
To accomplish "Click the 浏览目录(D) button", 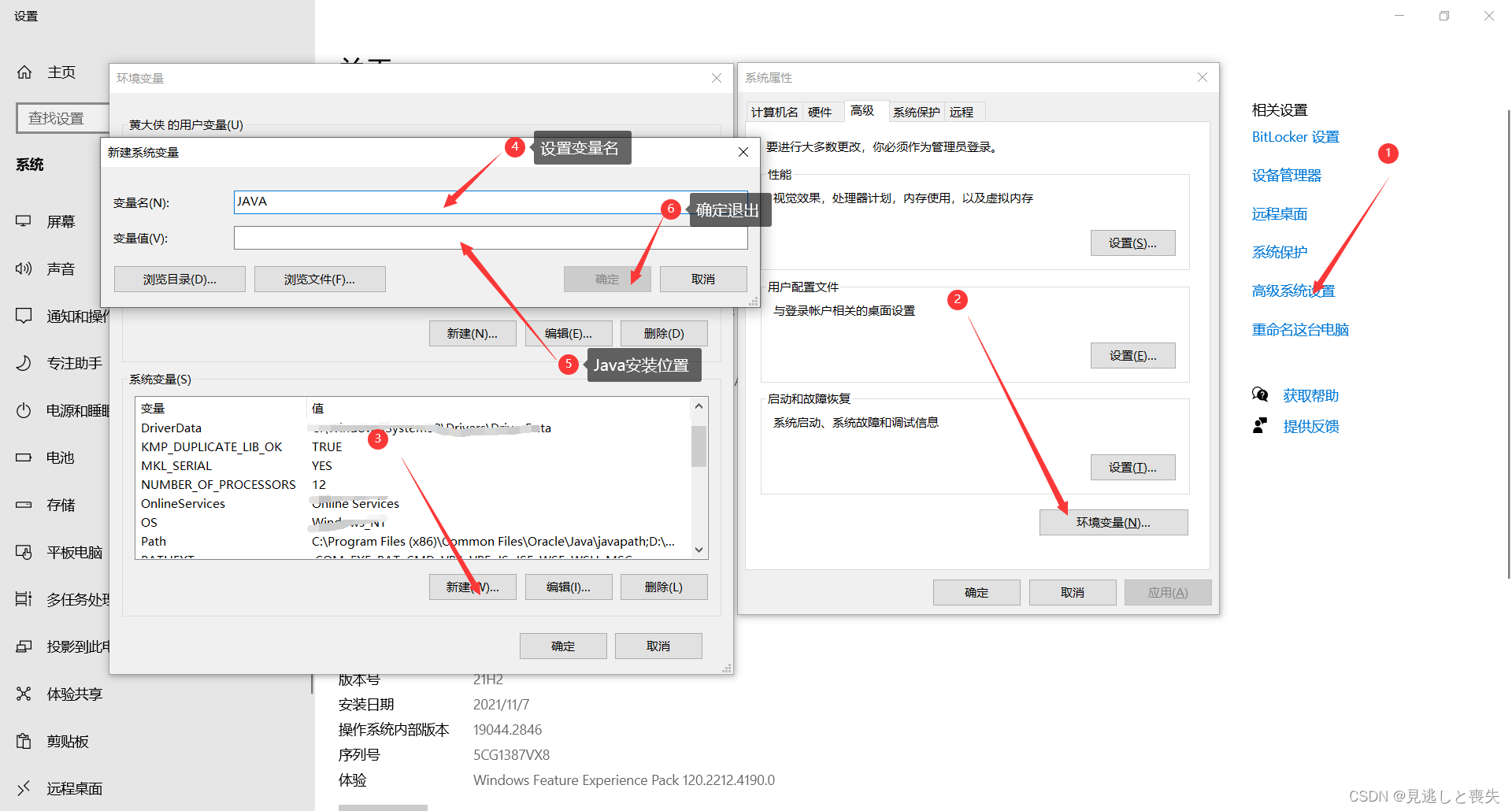I will pyautogui.click(x=179, y=279).
